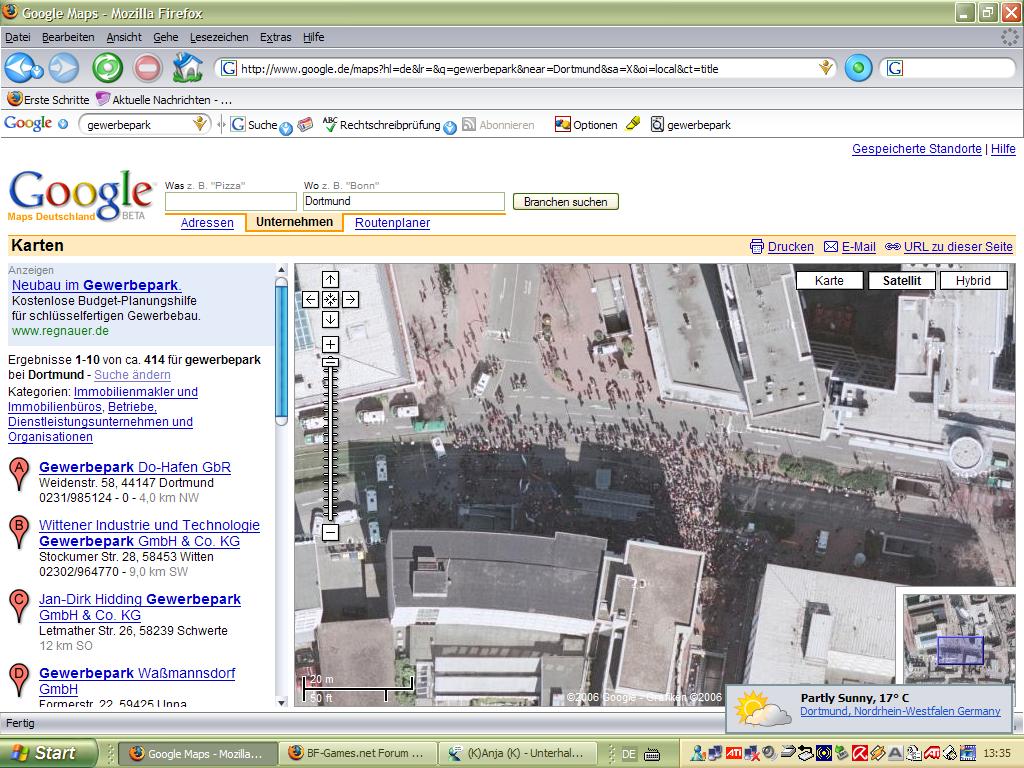Switch map view to Satellit
The height and width of the screenshot is (768, 1024).
(x=901, y=280)
